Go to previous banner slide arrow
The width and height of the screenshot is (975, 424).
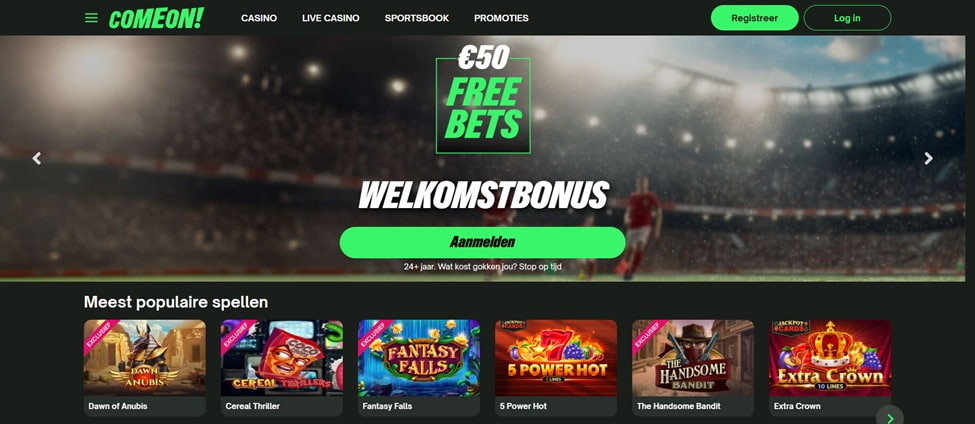(37, 159)
